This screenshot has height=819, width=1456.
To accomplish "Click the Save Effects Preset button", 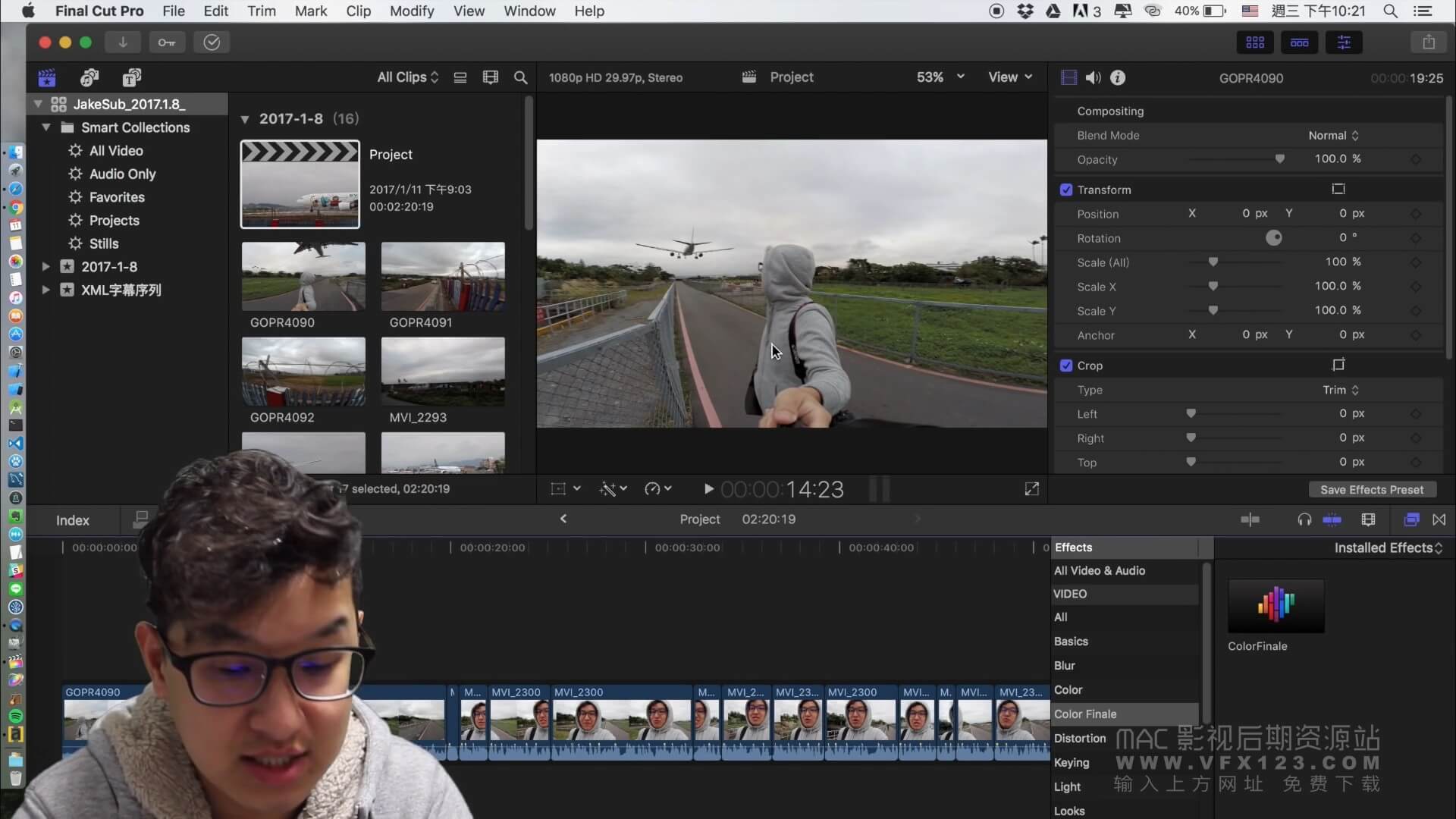I will point(1372,490).
